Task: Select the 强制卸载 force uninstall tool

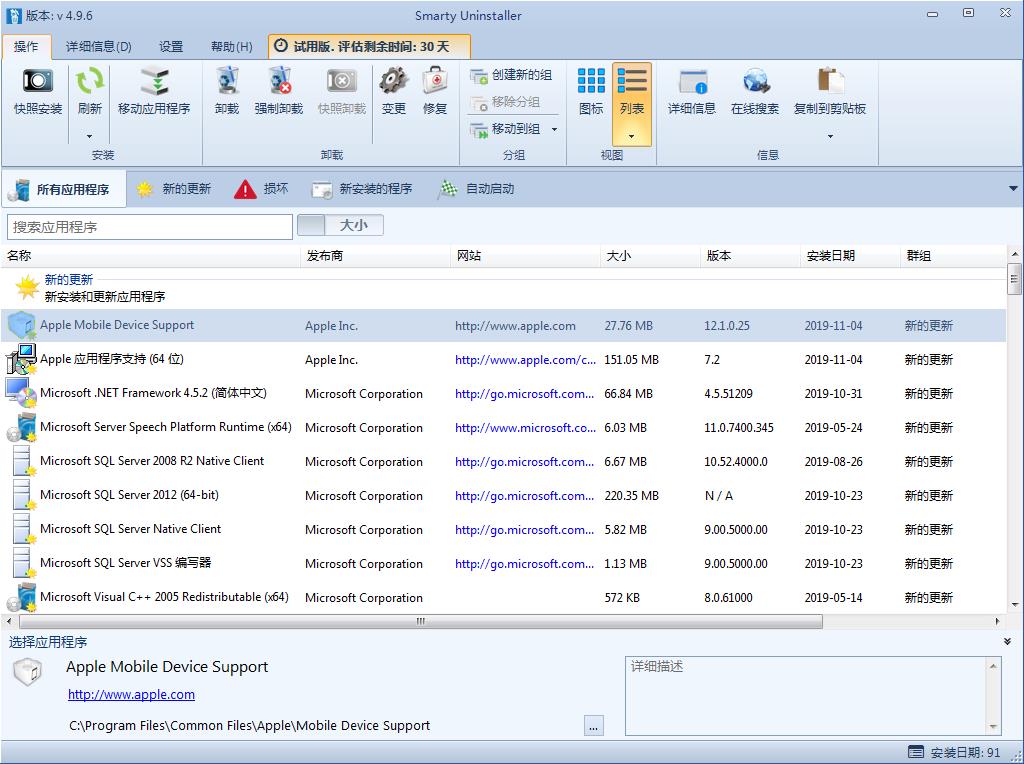Action: click(279, 95)
